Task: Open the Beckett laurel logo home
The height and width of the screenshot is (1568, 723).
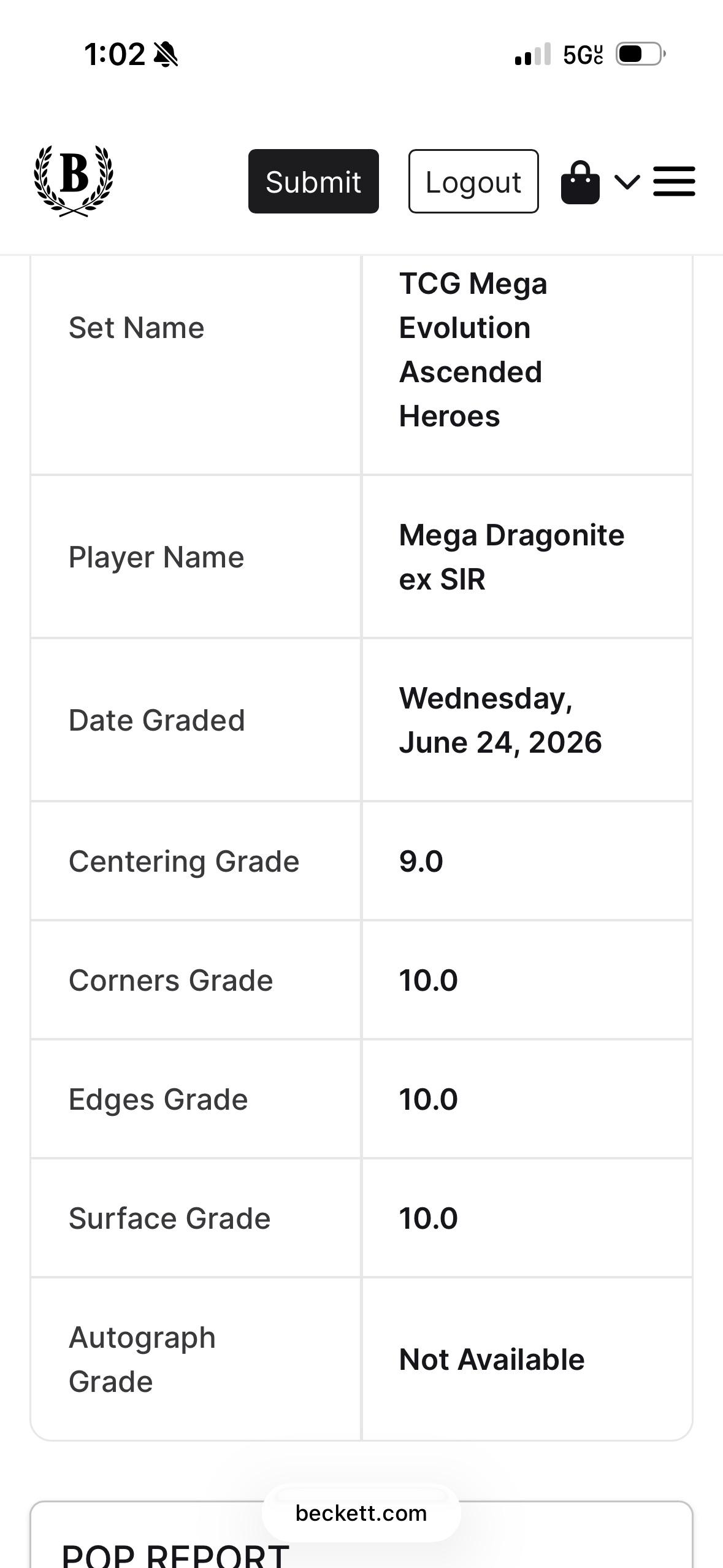Action: [x=74, y=181]
